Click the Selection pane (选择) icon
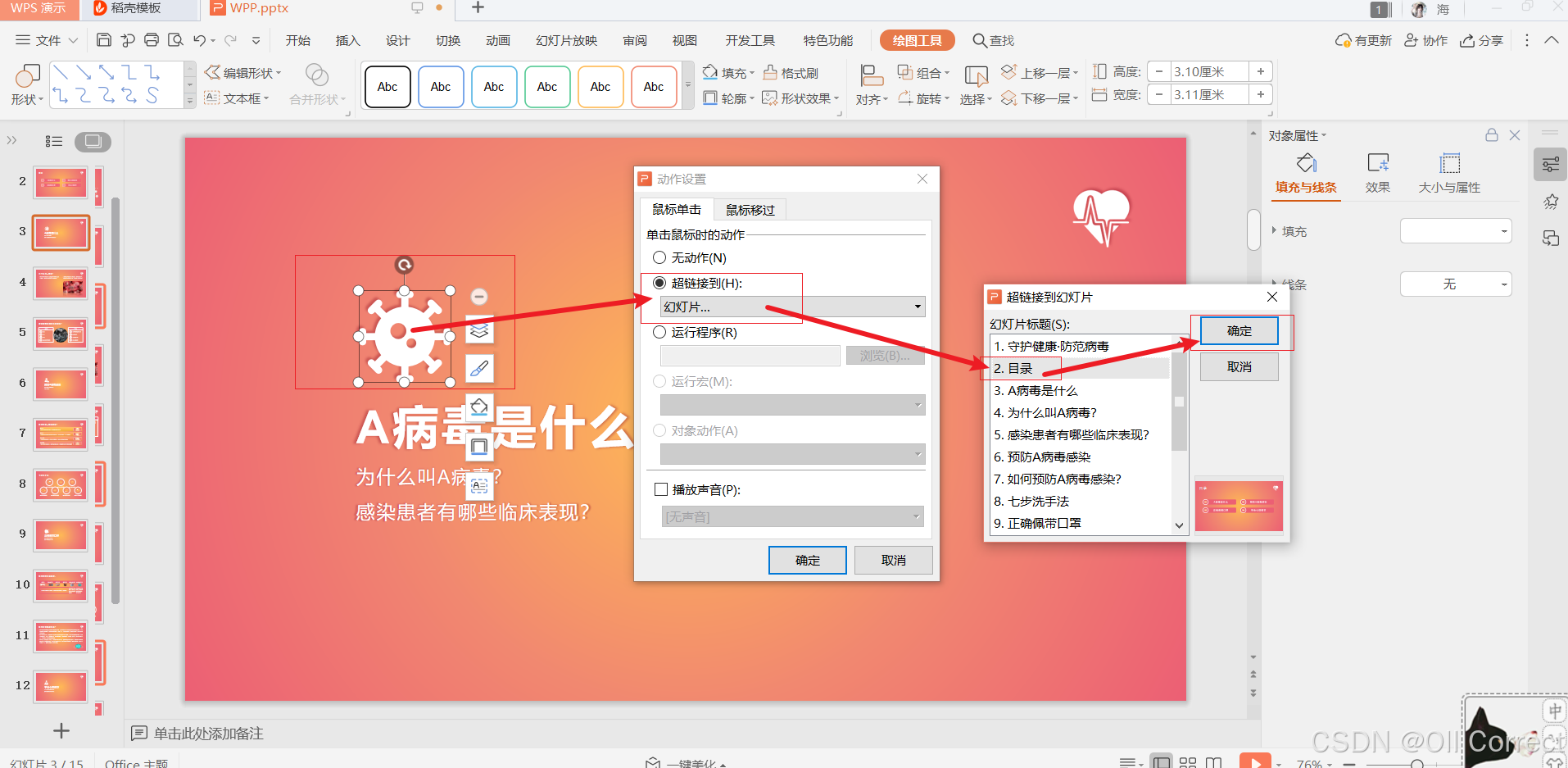 pyautogui.click(x=976, y=76)
